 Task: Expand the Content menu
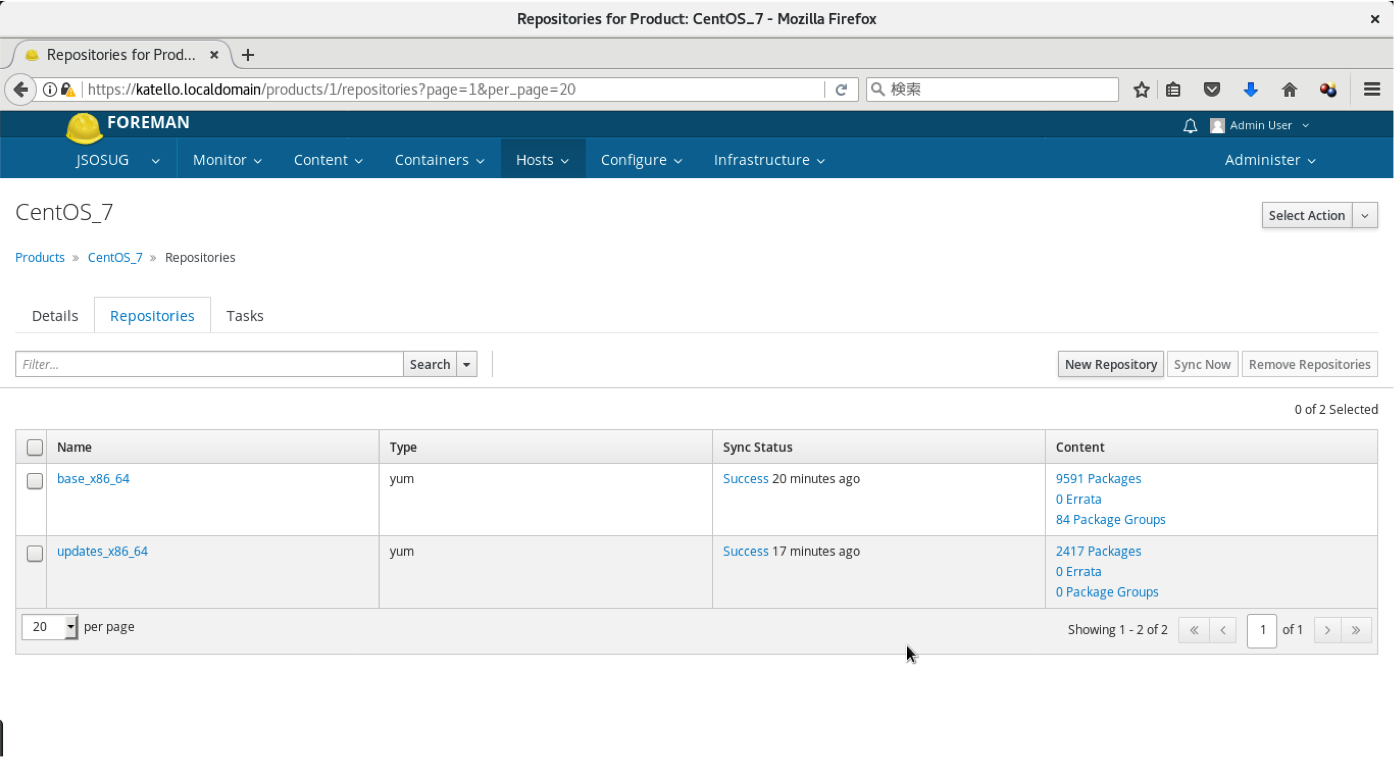coord(328,160)
